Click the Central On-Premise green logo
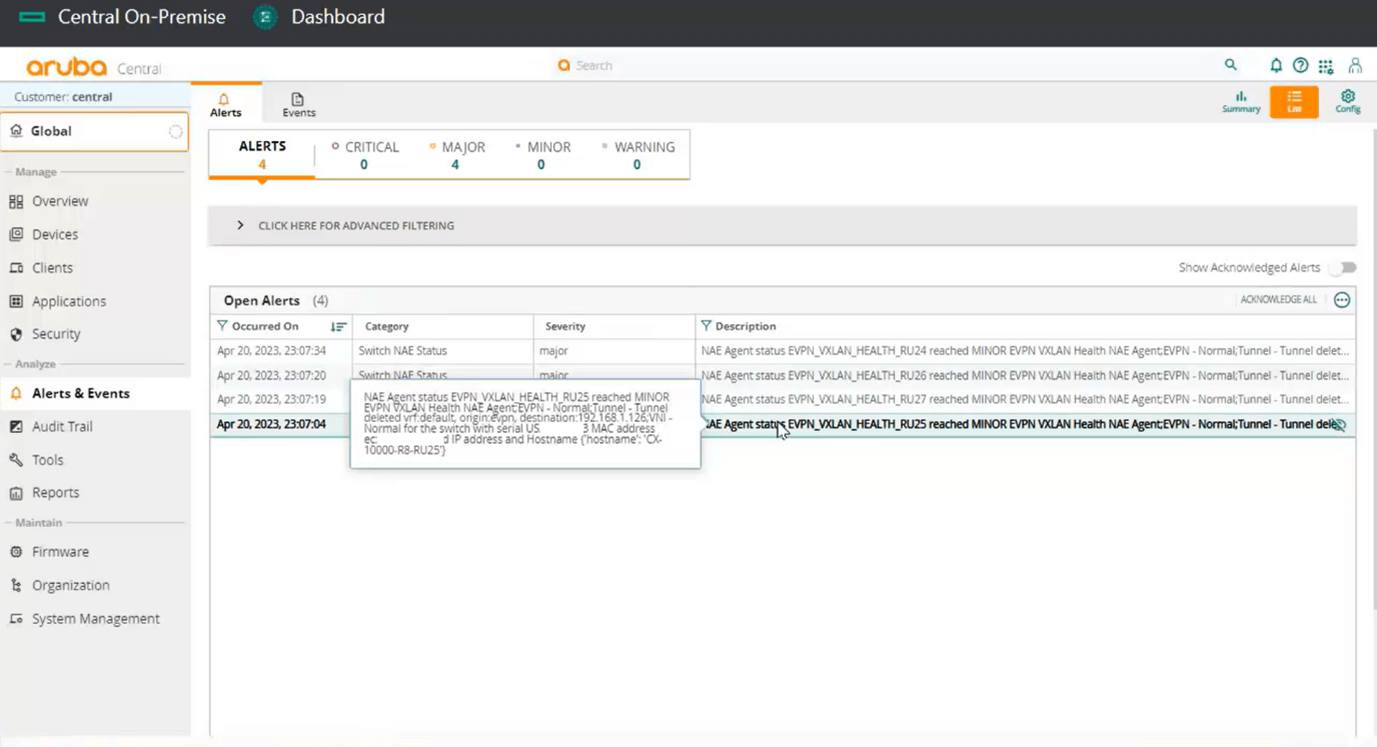The height and width of the screenshot is (747, 1377). point(32,17)
